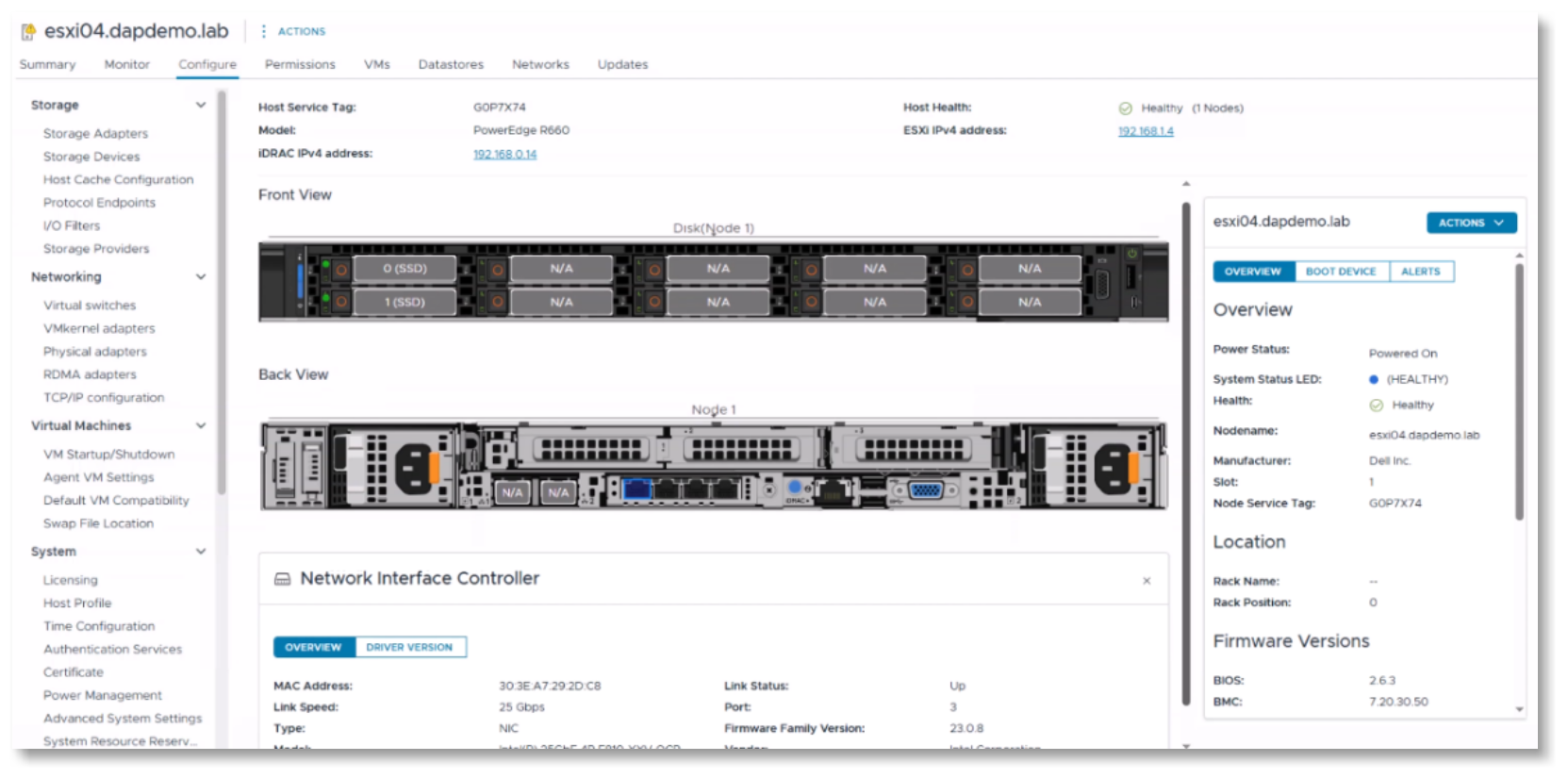
Task: Select the highlighted blue NIC port in Back View
Action: 637,489
